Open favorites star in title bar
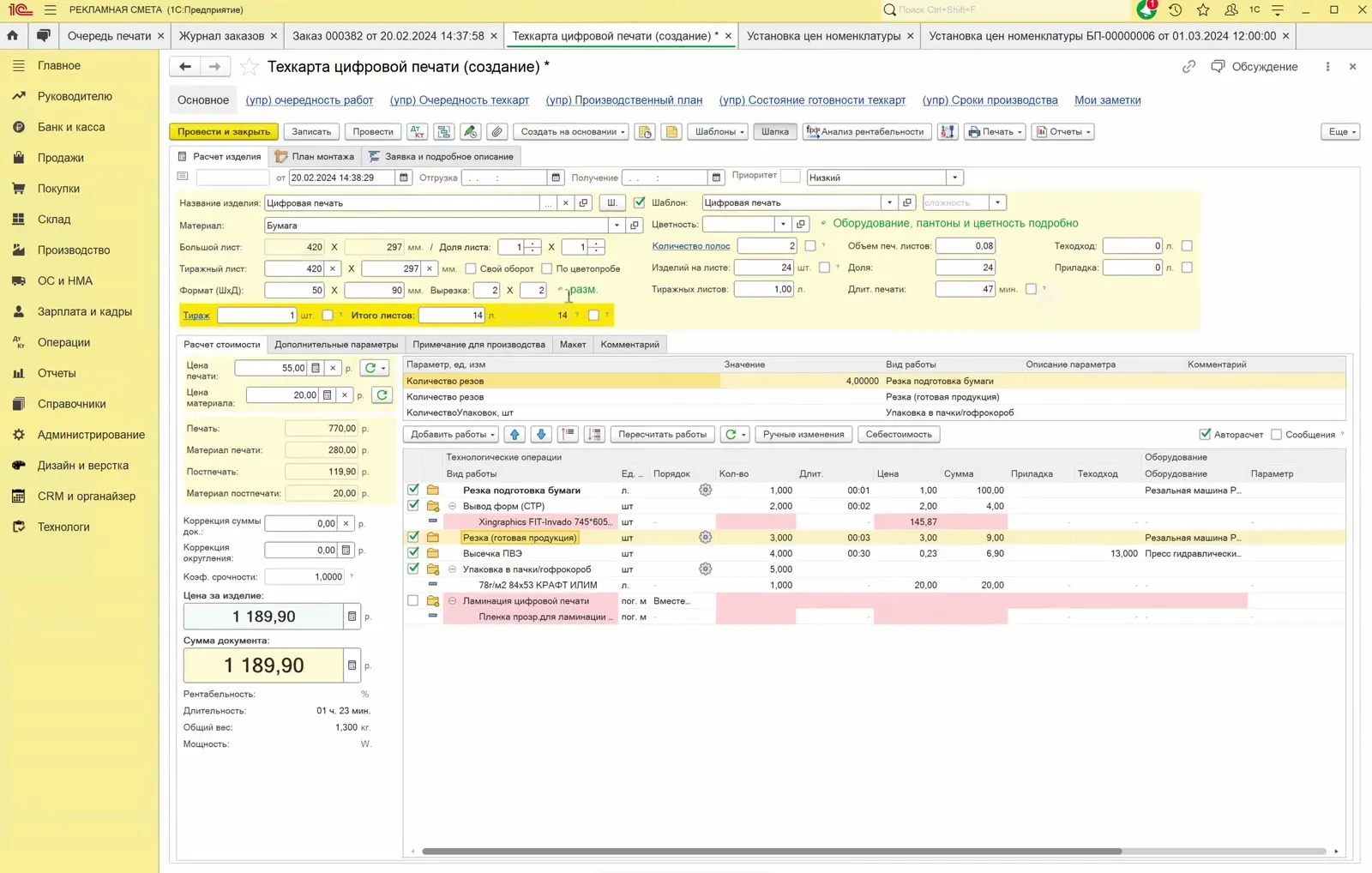Screen dimensions: 1372x873 pos(1203,10)
